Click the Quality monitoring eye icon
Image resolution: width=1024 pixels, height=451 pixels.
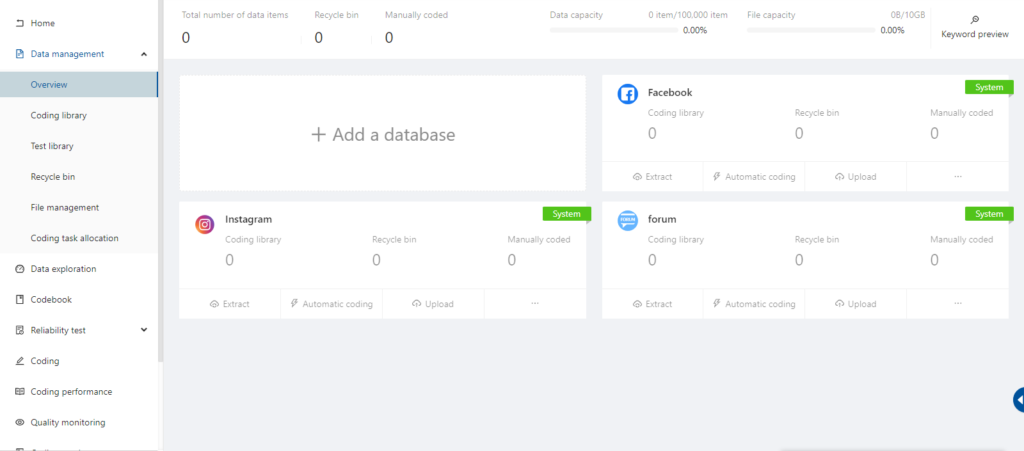point(19,422)
